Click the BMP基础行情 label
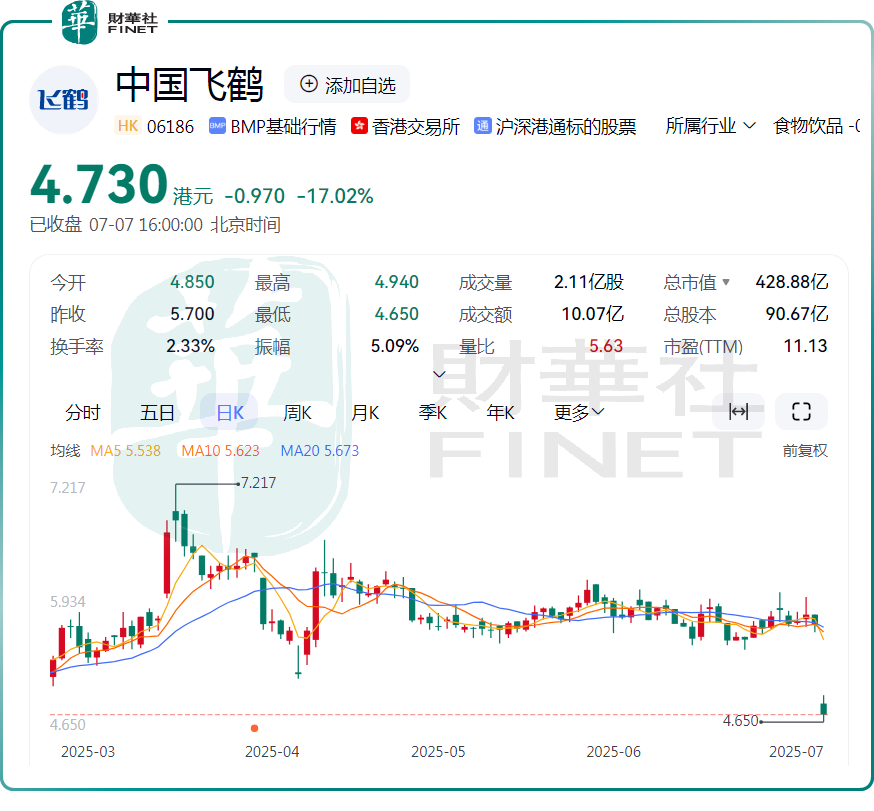 [283, 127]
